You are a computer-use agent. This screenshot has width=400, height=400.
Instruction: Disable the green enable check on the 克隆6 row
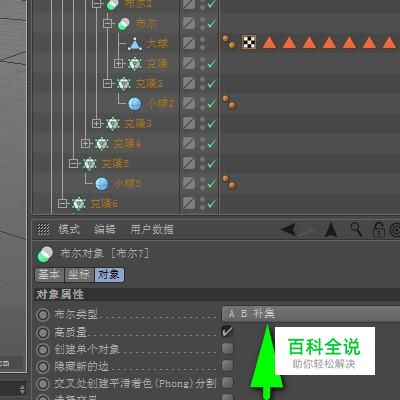(212, 204)
